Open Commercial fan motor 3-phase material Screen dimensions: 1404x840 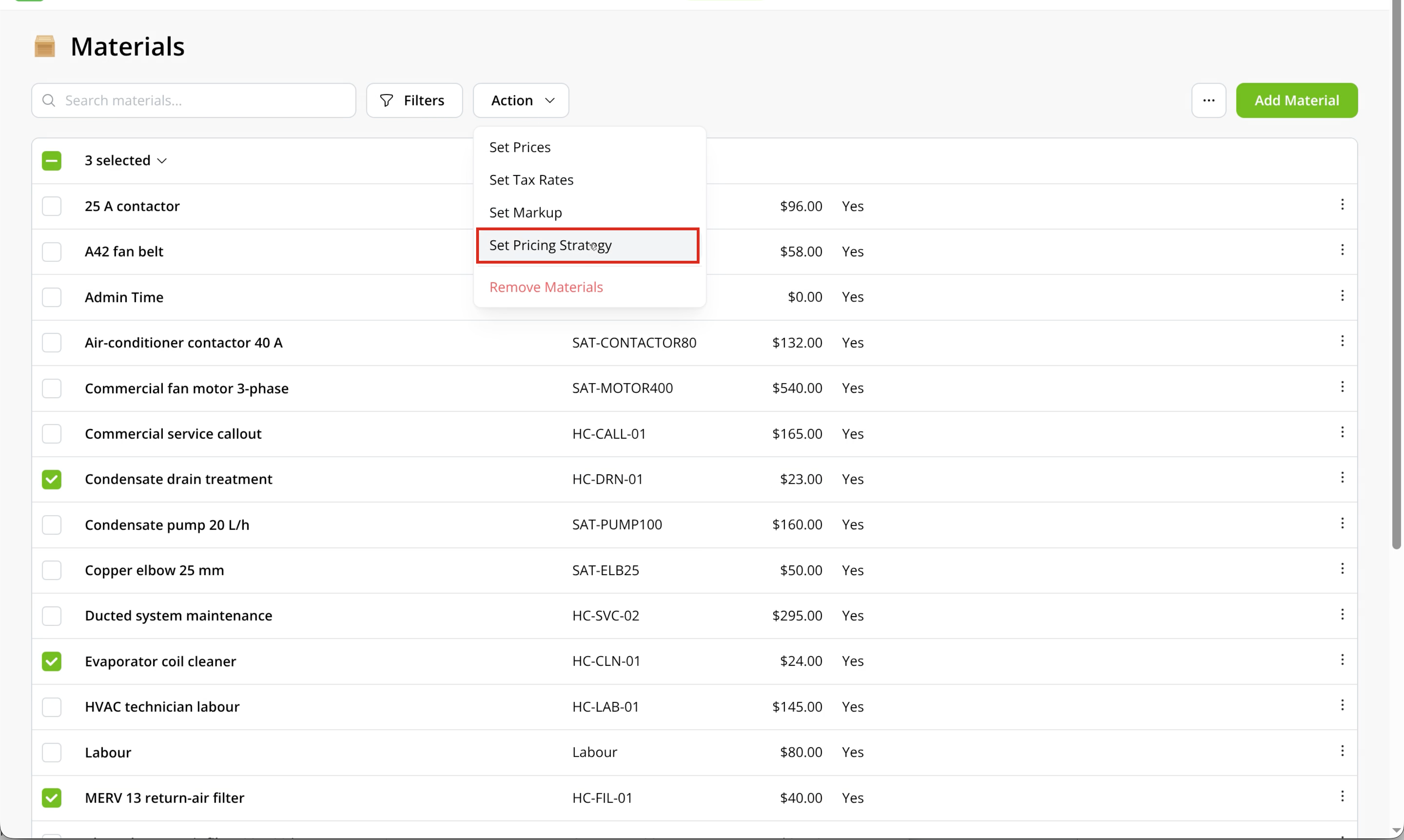click(187, 389)
